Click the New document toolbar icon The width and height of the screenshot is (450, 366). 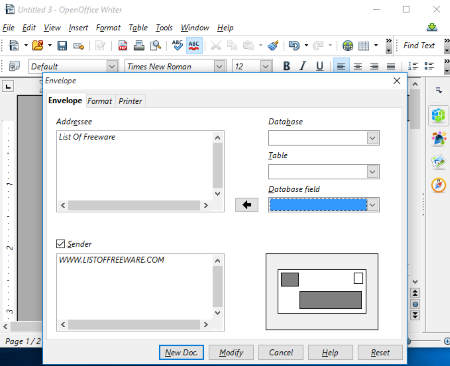coord(14,45)
